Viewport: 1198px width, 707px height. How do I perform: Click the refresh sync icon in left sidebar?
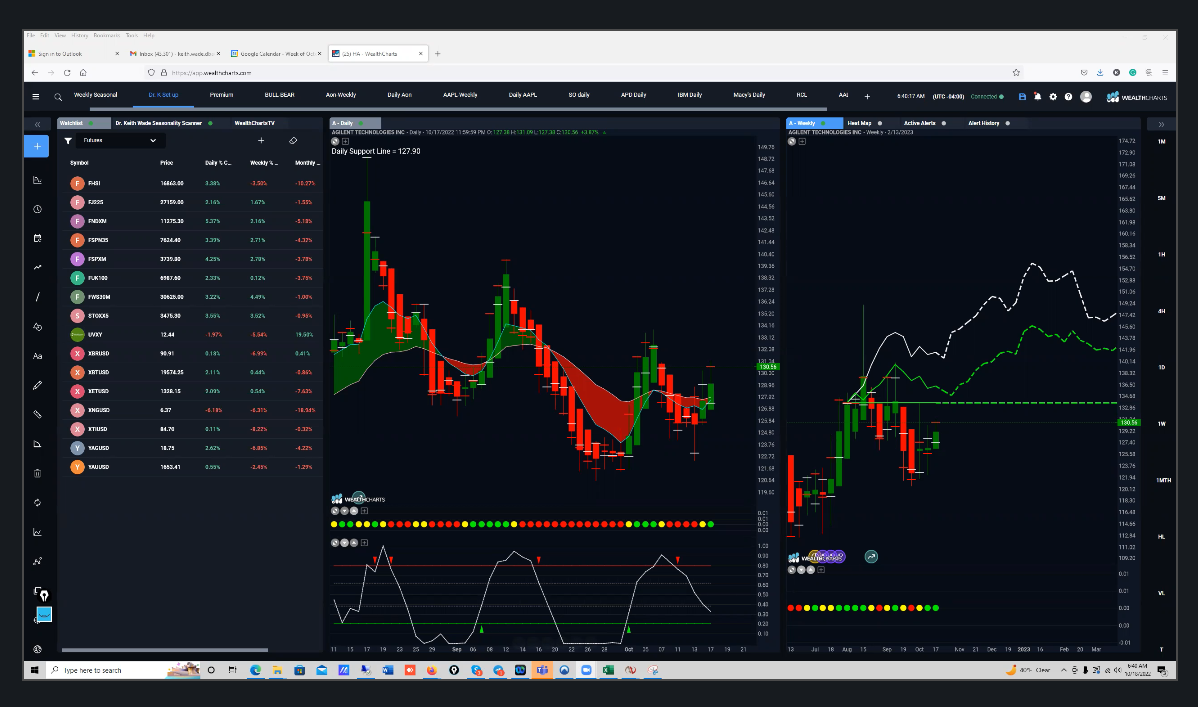point(37,503)
